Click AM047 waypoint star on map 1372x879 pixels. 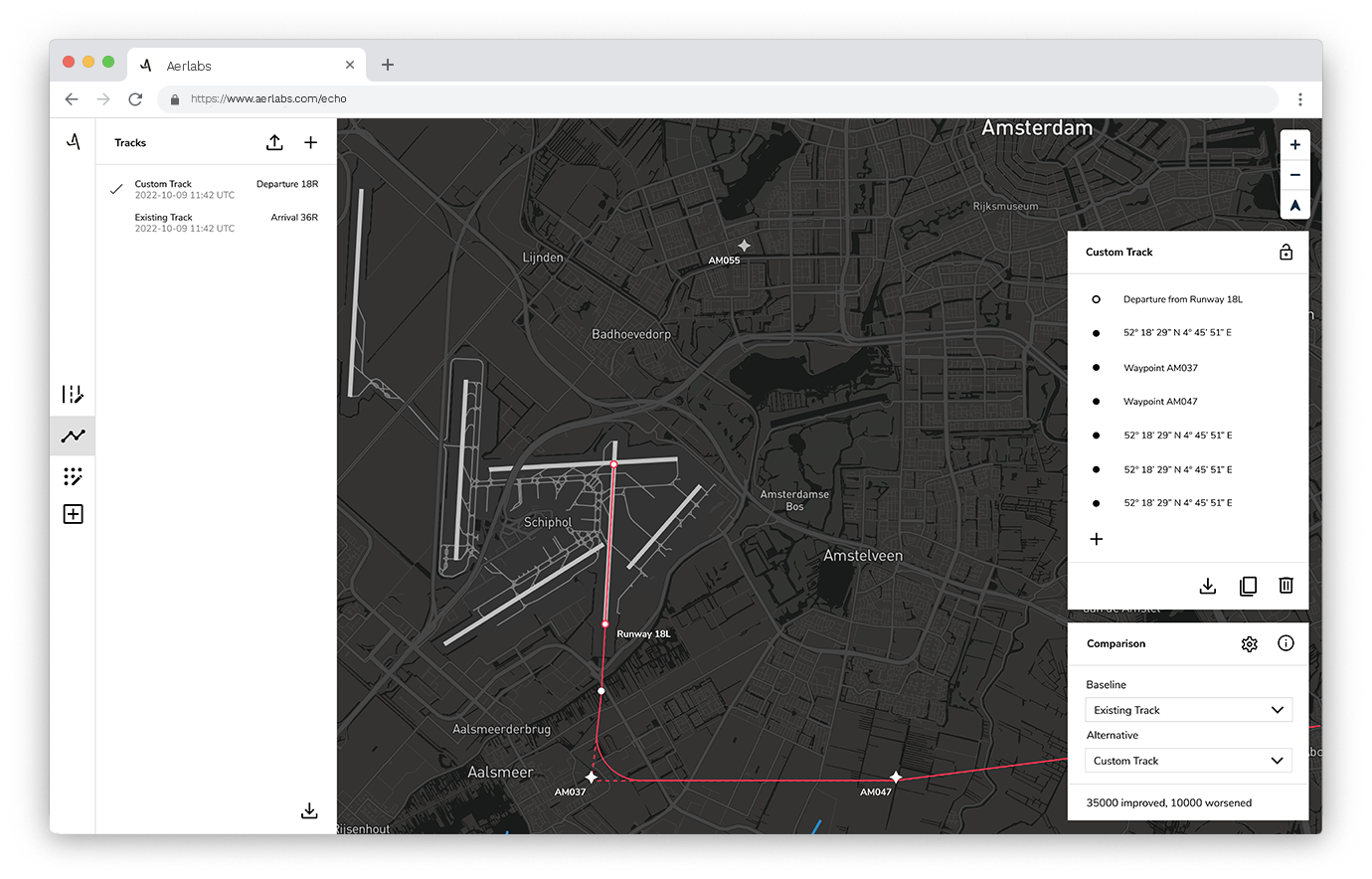pos(896,777)
